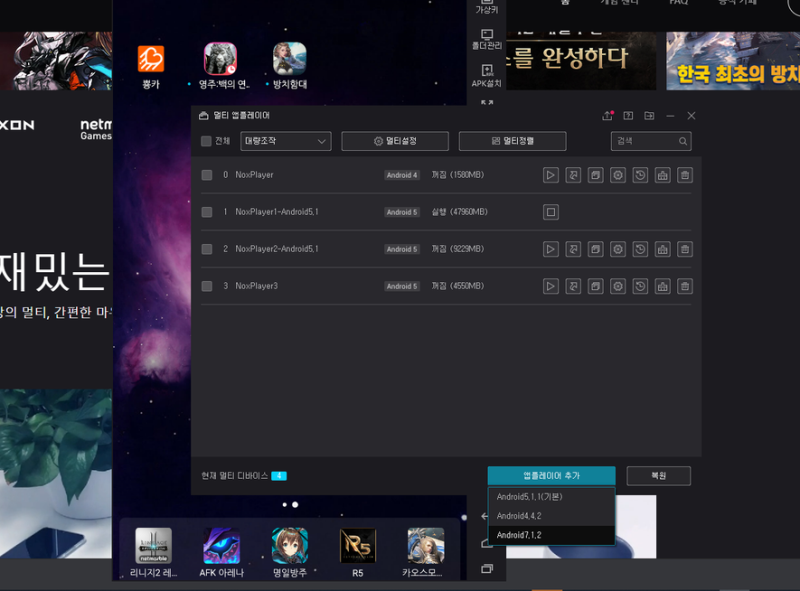Open backup/restore clock icon for NoxPlayer2-Android5.1
This screenshot has height=591, width=800.
640,249
